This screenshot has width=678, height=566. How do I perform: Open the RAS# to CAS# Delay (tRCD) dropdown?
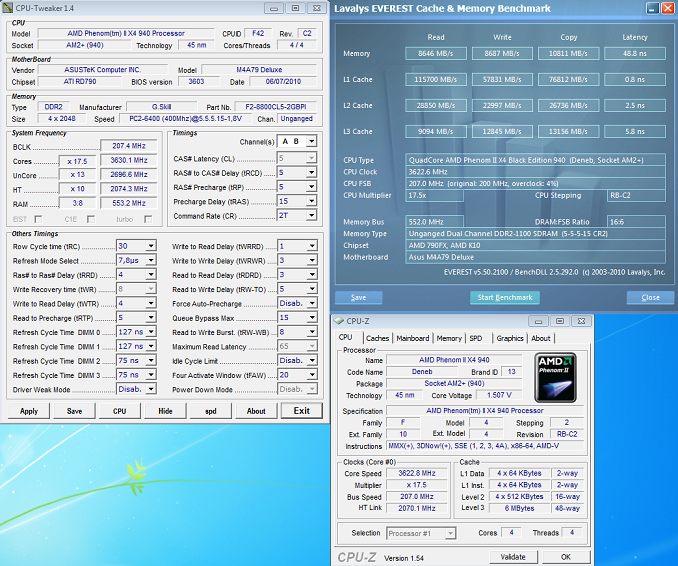click(x=311, y=173)
